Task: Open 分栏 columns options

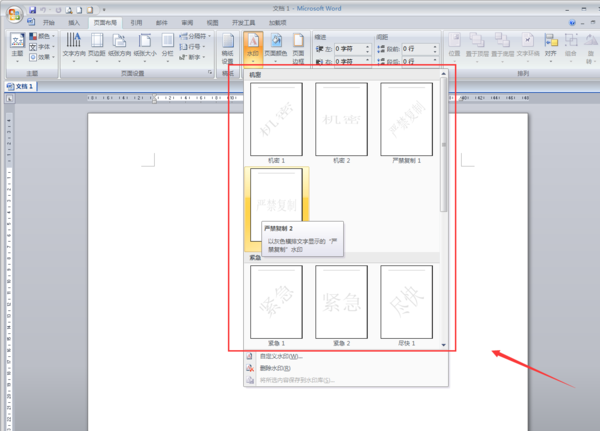Action: [x=168, y=48]
